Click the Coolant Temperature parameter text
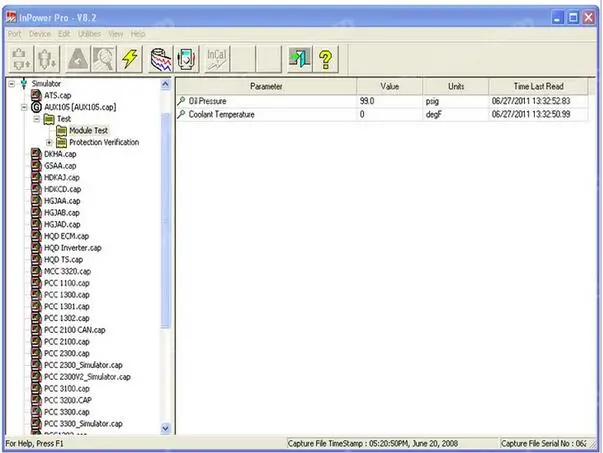The width and height of the screenshot is (603, 453). coord(221,114)
